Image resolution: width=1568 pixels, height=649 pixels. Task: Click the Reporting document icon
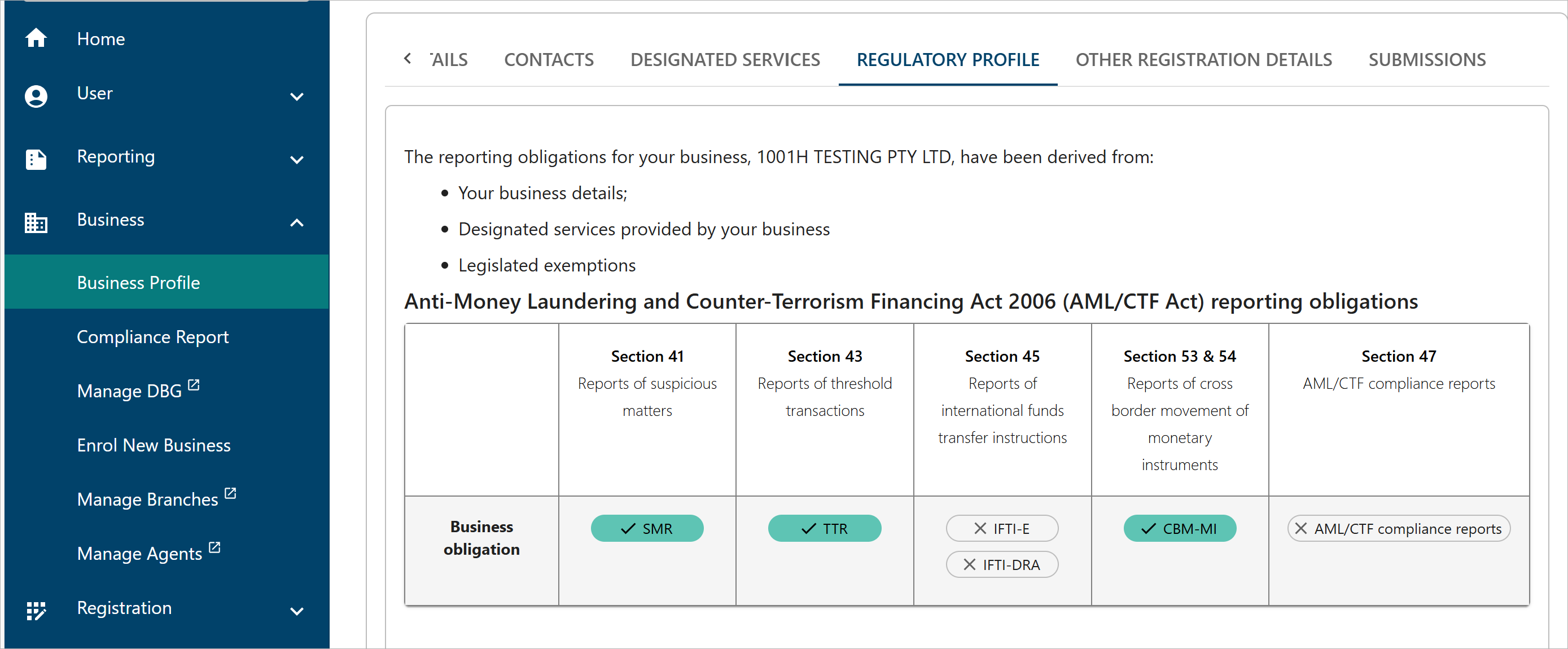click(x=36, y=160)
